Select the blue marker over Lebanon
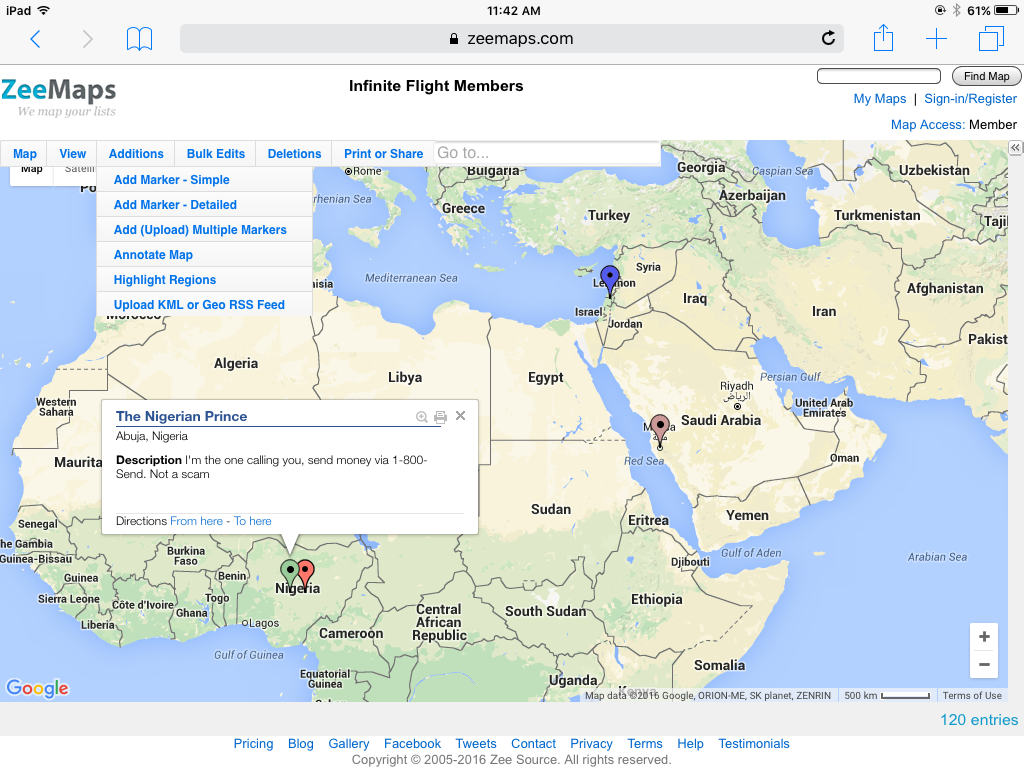This screenshot has height=768, width=1024. (x=609, y=281)
